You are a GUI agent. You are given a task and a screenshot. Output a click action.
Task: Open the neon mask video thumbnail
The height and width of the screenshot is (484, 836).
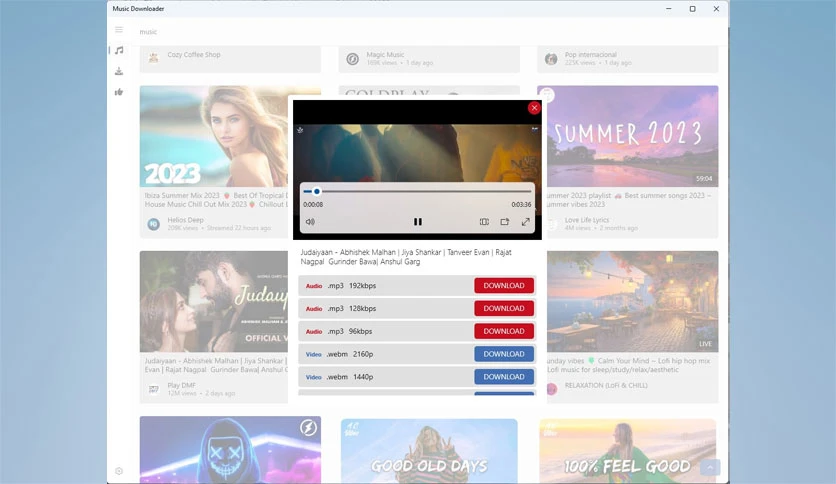tap(230, 450)
